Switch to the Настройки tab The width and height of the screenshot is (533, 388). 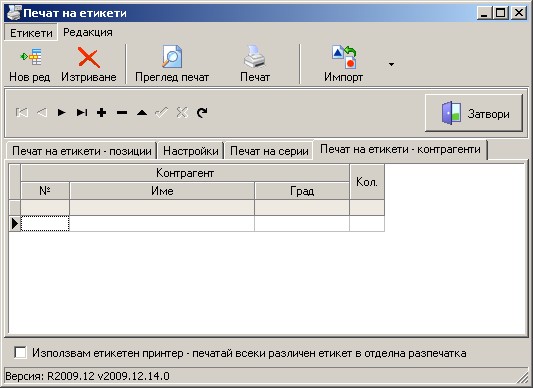191,151
